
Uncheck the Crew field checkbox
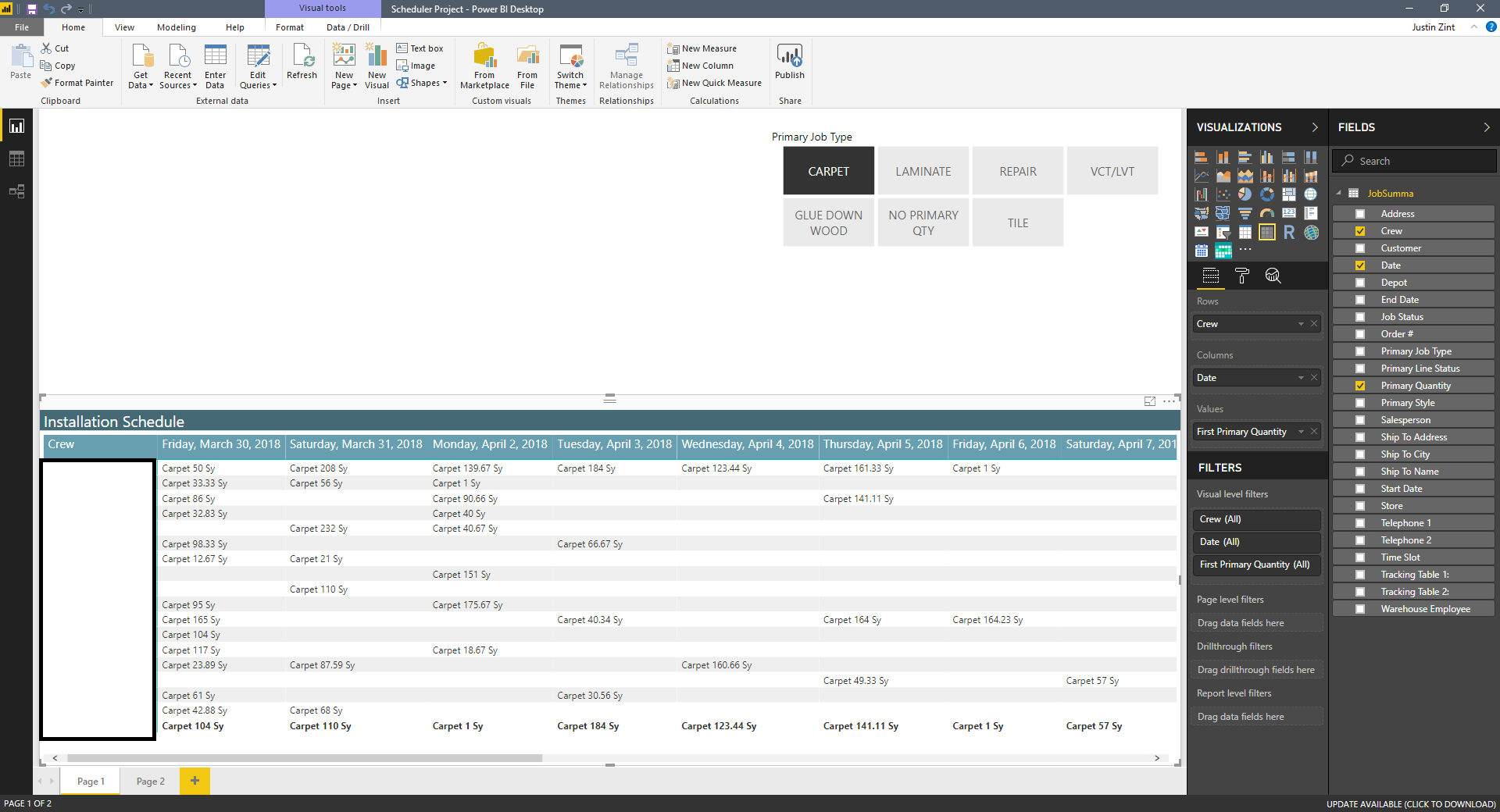point(1360,231)
